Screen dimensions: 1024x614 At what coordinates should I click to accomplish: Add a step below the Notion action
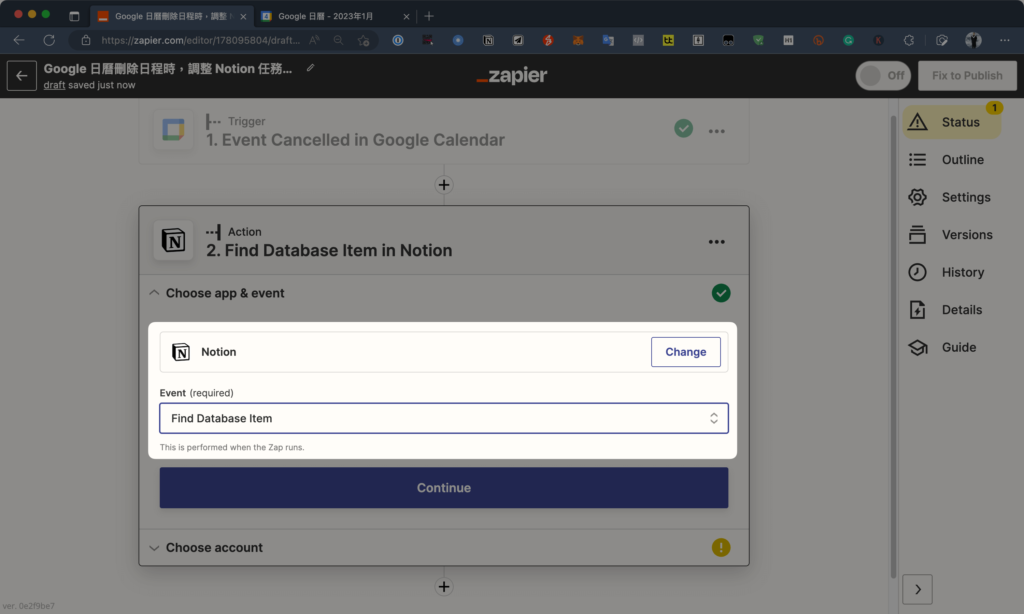[444, 587]
